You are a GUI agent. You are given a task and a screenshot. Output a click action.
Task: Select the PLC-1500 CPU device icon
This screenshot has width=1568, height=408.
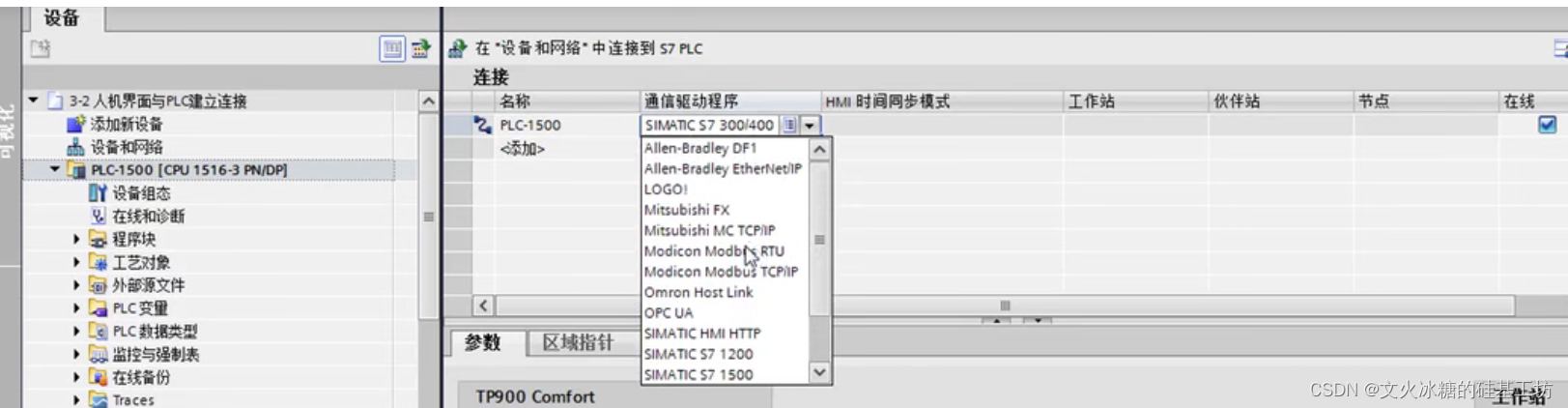[75, 170]
